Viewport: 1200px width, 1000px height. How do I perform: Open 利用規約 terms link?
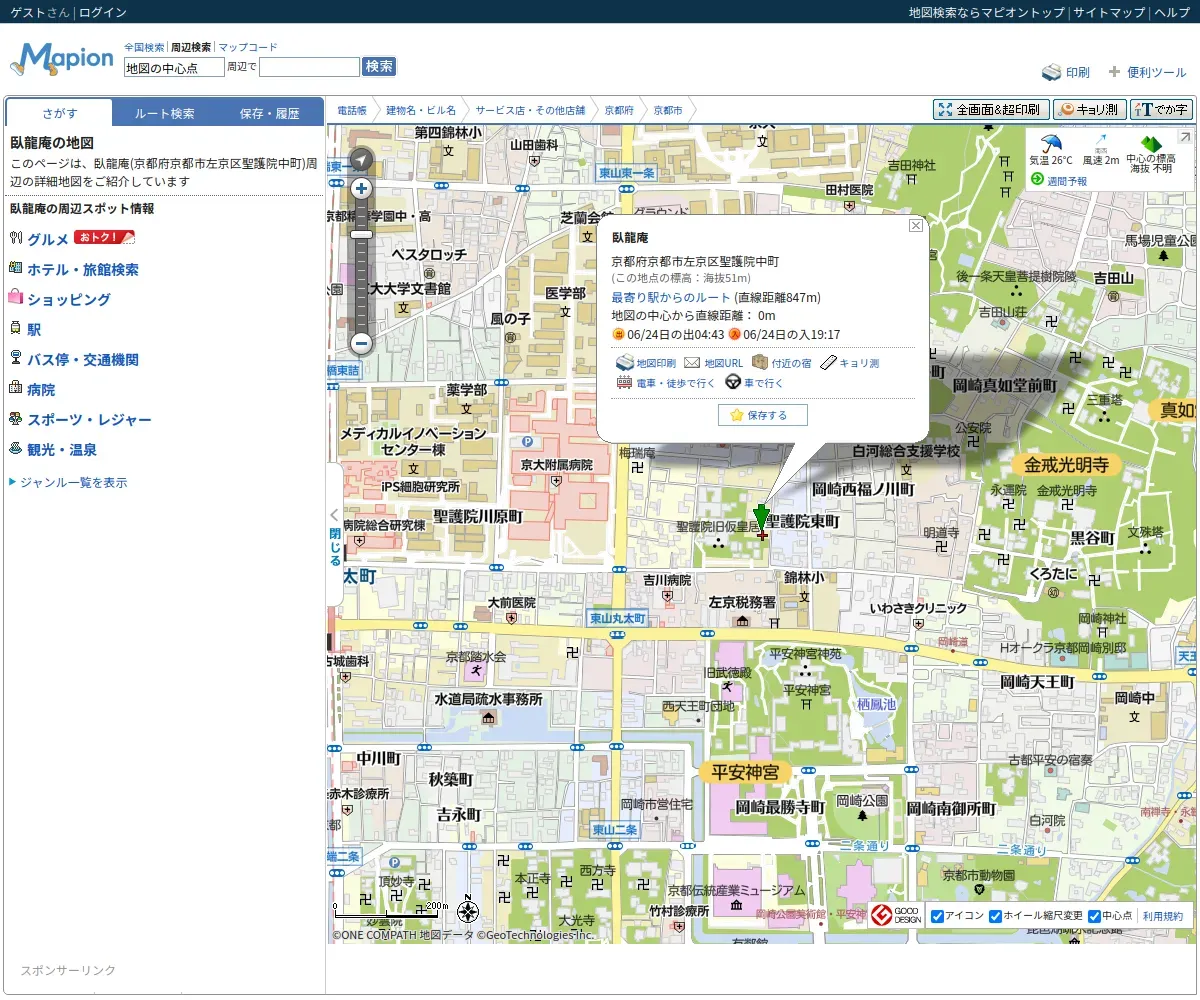pos(1162,916)
